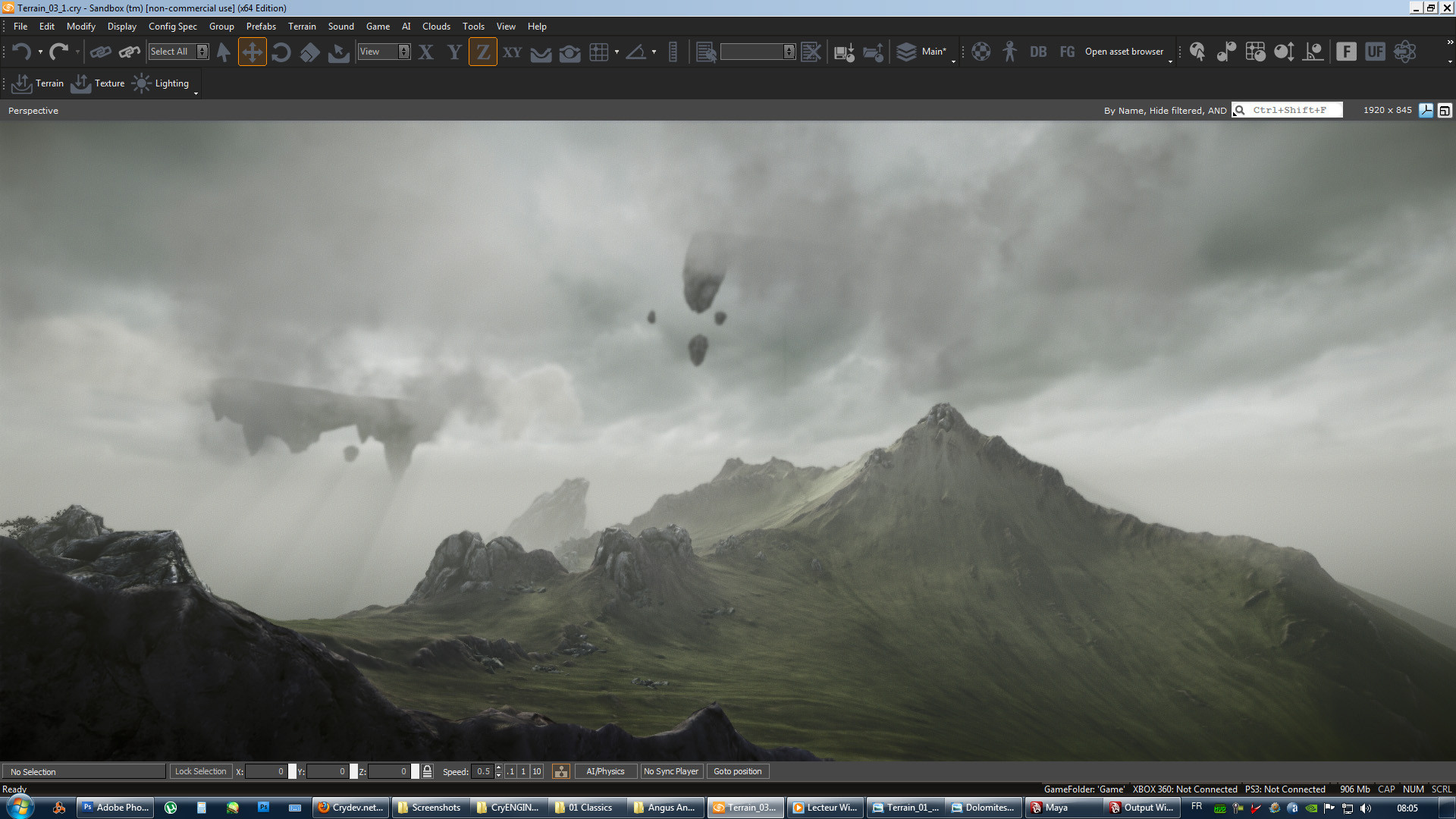Click the Goto position button
The height and width of the screenshot is (819, 1456).
pos(737,771)
